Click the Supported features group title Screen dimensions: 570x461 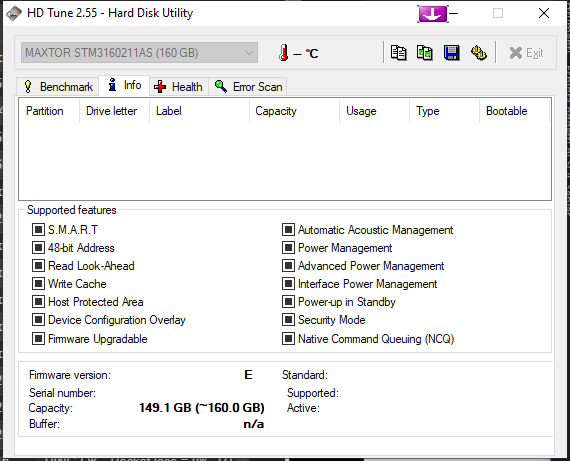(x=72, y=210)
